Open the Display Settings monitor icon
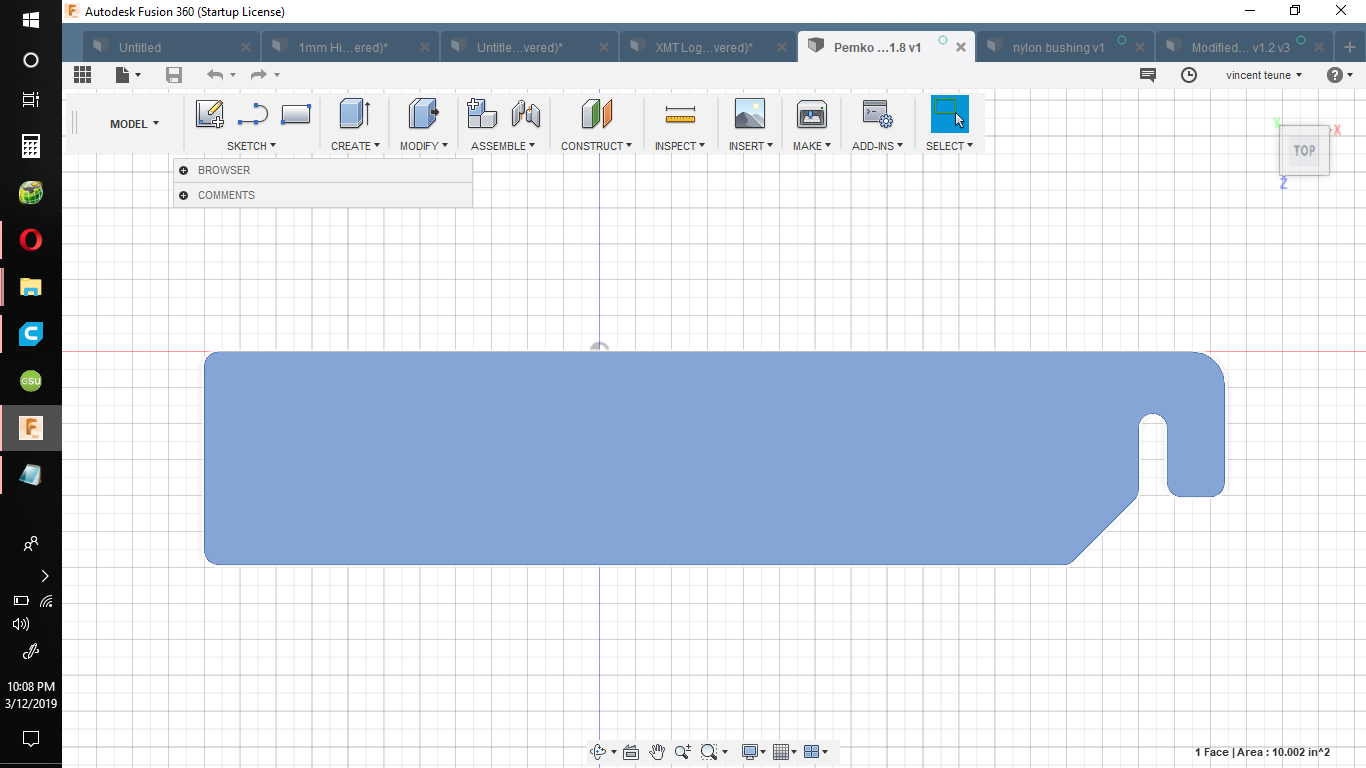 tap(750, 752)
